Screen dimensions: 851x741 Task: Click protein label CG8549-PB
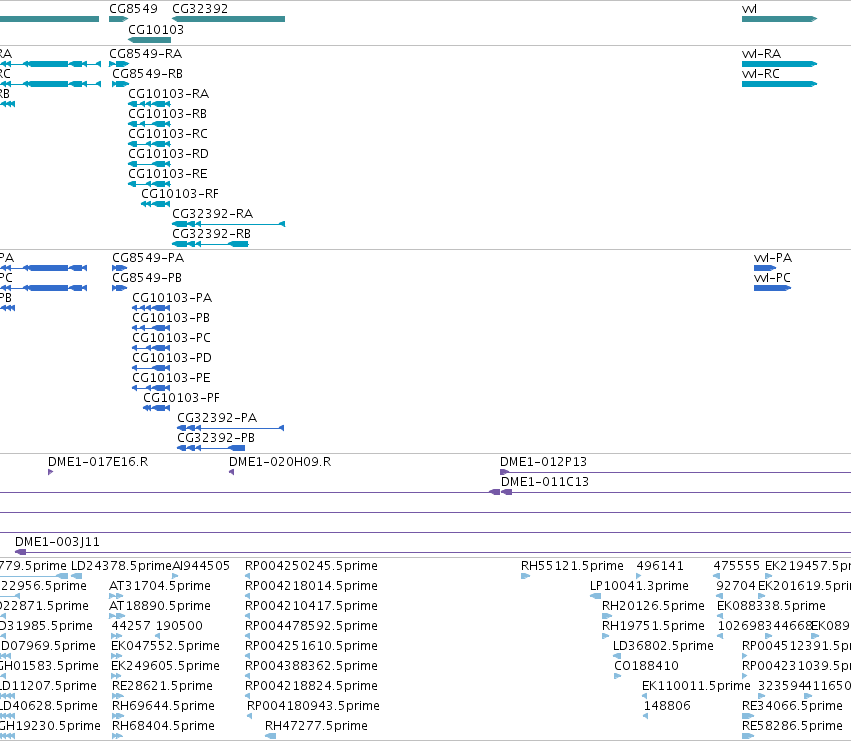click(x=147, y=278)
